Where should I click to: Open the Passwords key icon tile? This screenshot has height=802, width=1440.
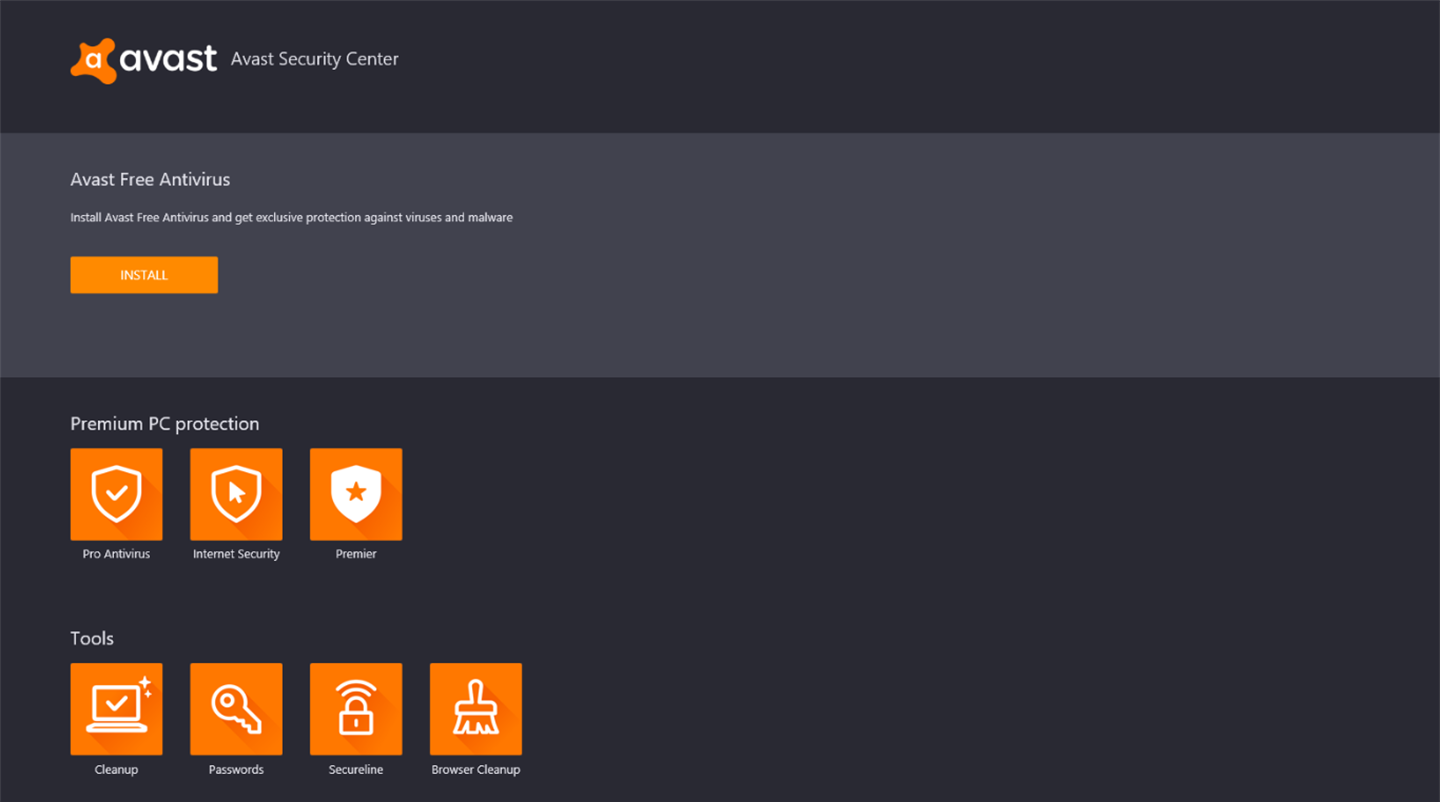[x=236, y=709]
